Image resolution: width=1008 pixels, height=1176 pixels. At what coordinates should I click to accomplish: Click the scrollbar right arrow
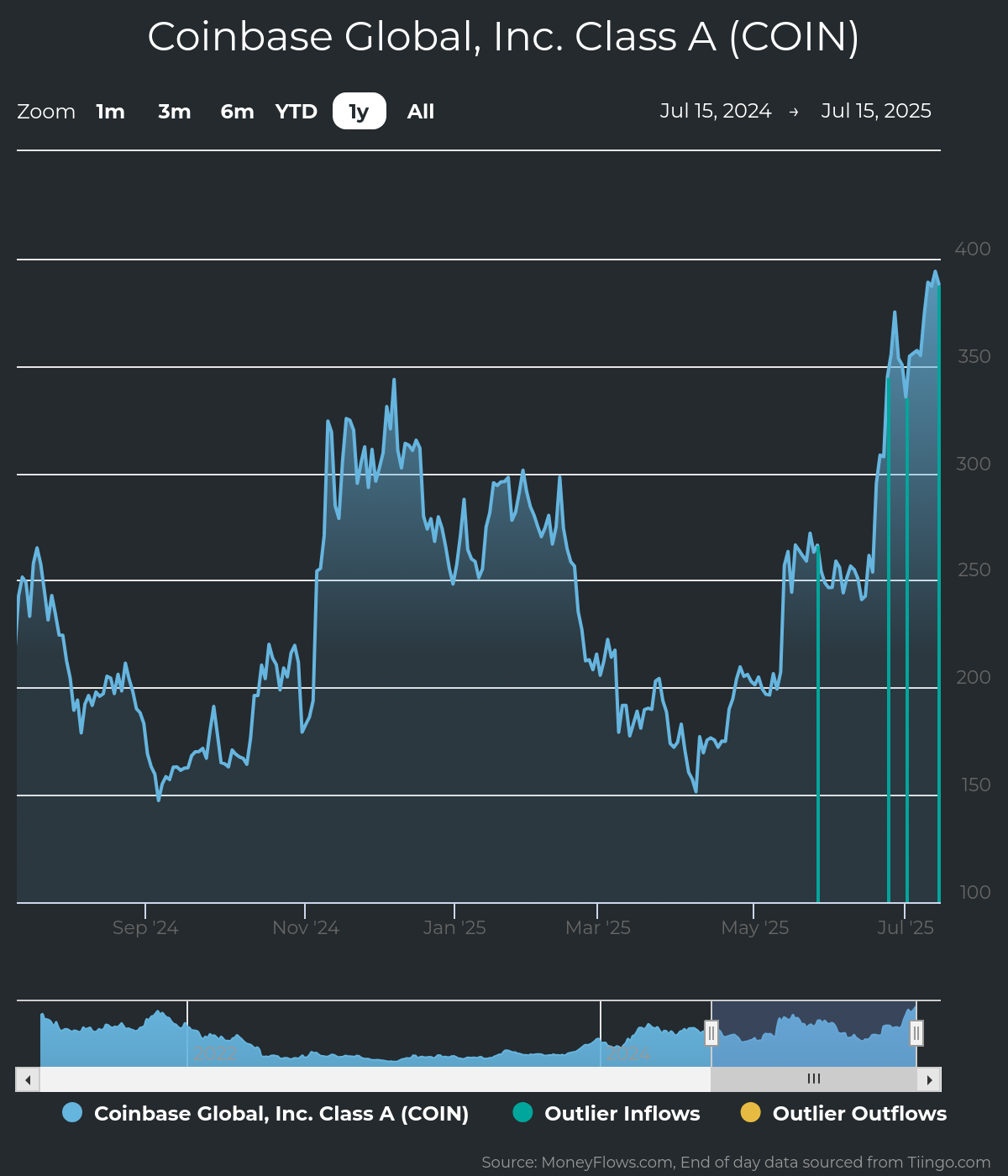[x=929, y=1079]
